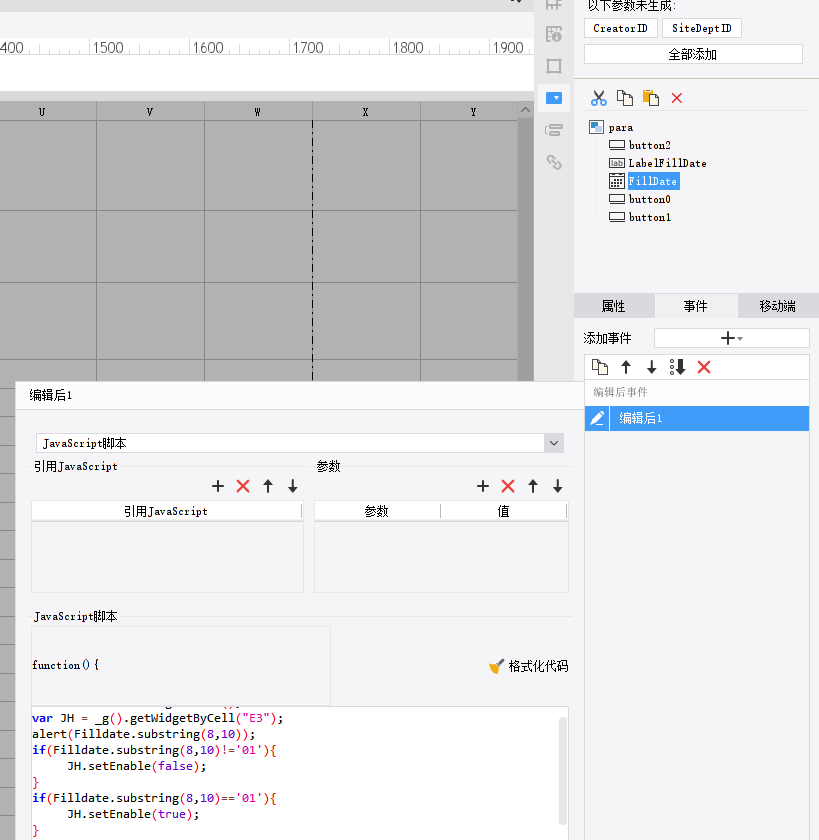Add the CreatorID parameter
This screenshot has height=840, width=819.
(x=620, y=28)
